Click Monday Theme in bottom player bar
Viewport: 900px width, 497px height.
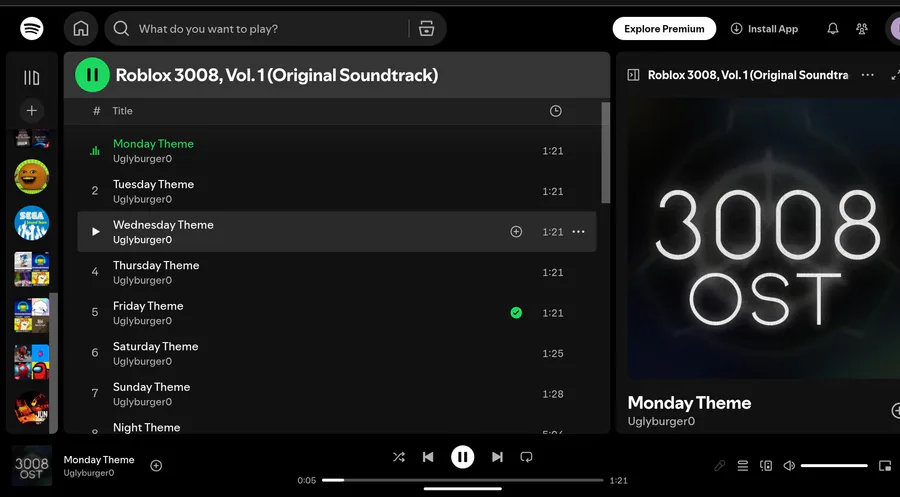(x=99, y=459)
